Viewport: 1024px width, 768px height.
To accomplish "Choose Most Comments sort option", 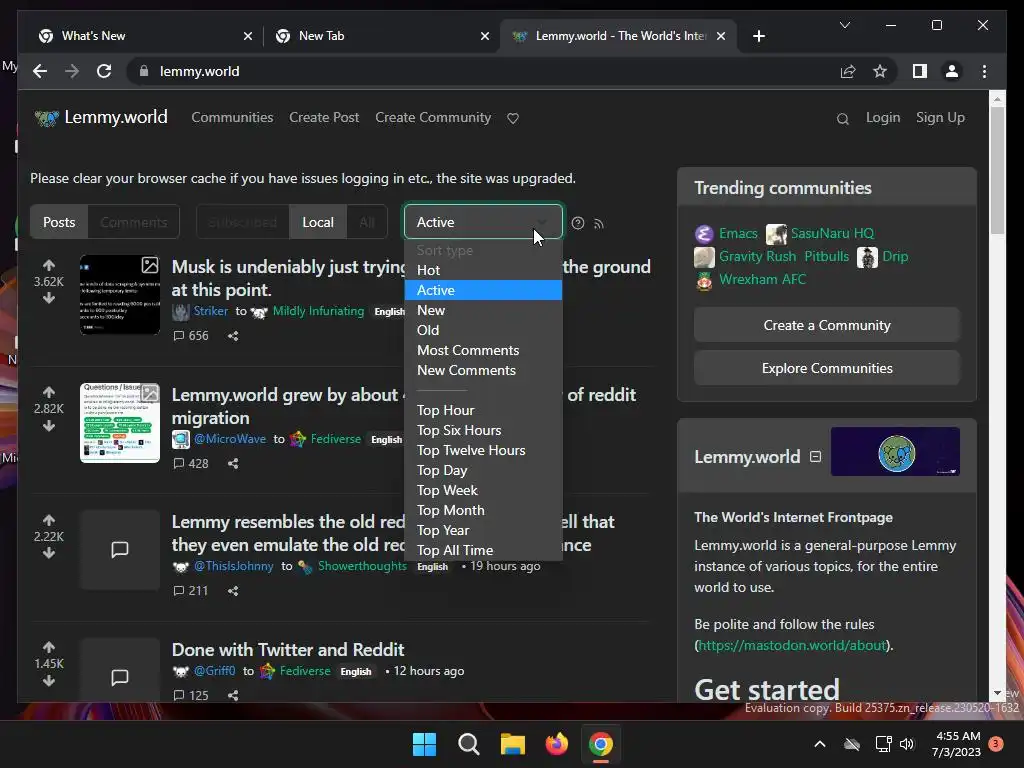I will [483, 351].
